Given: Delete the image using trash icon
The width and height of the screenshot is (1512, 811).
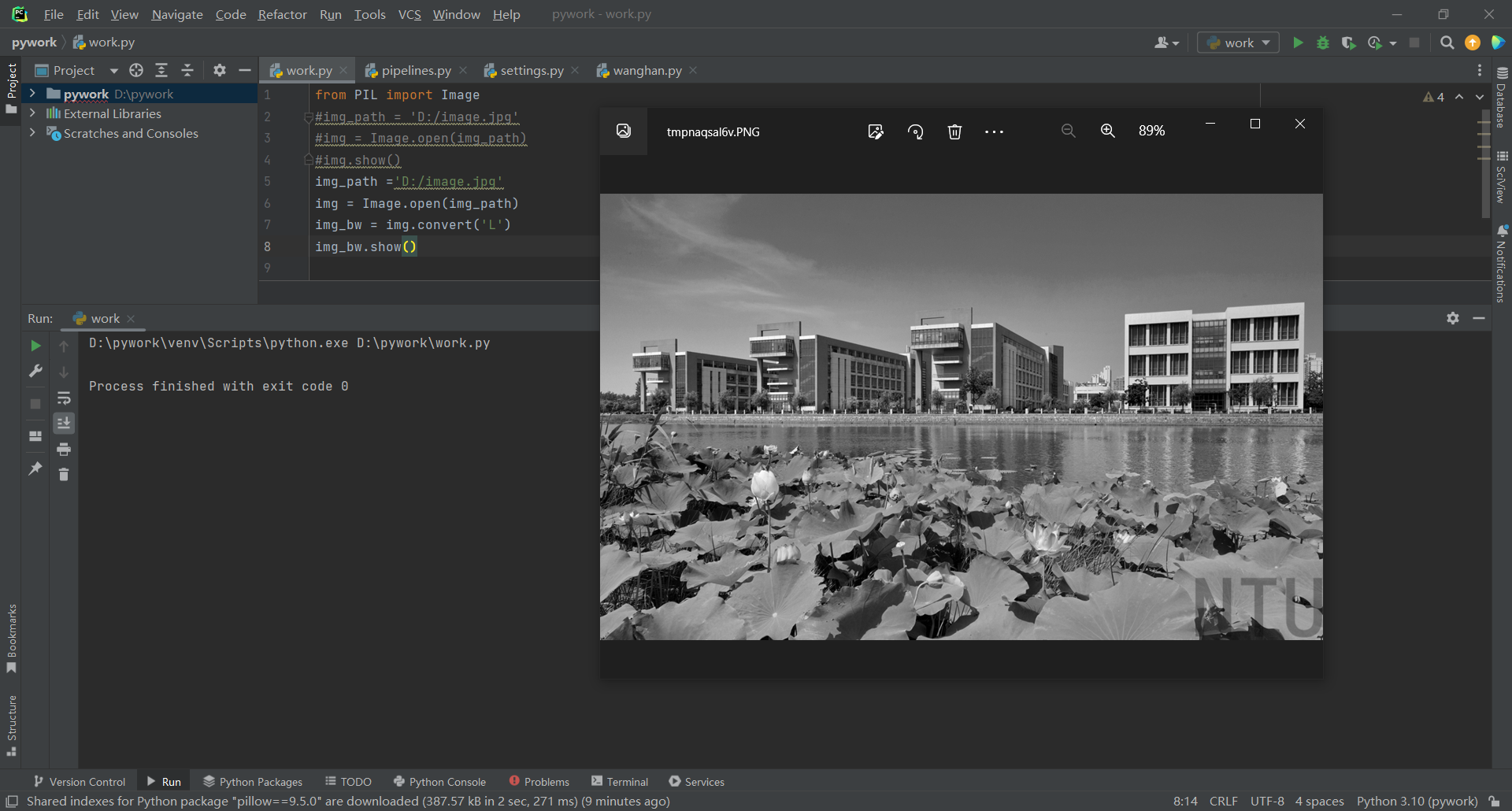Looking at the screenshot, I should pos(954,131).
